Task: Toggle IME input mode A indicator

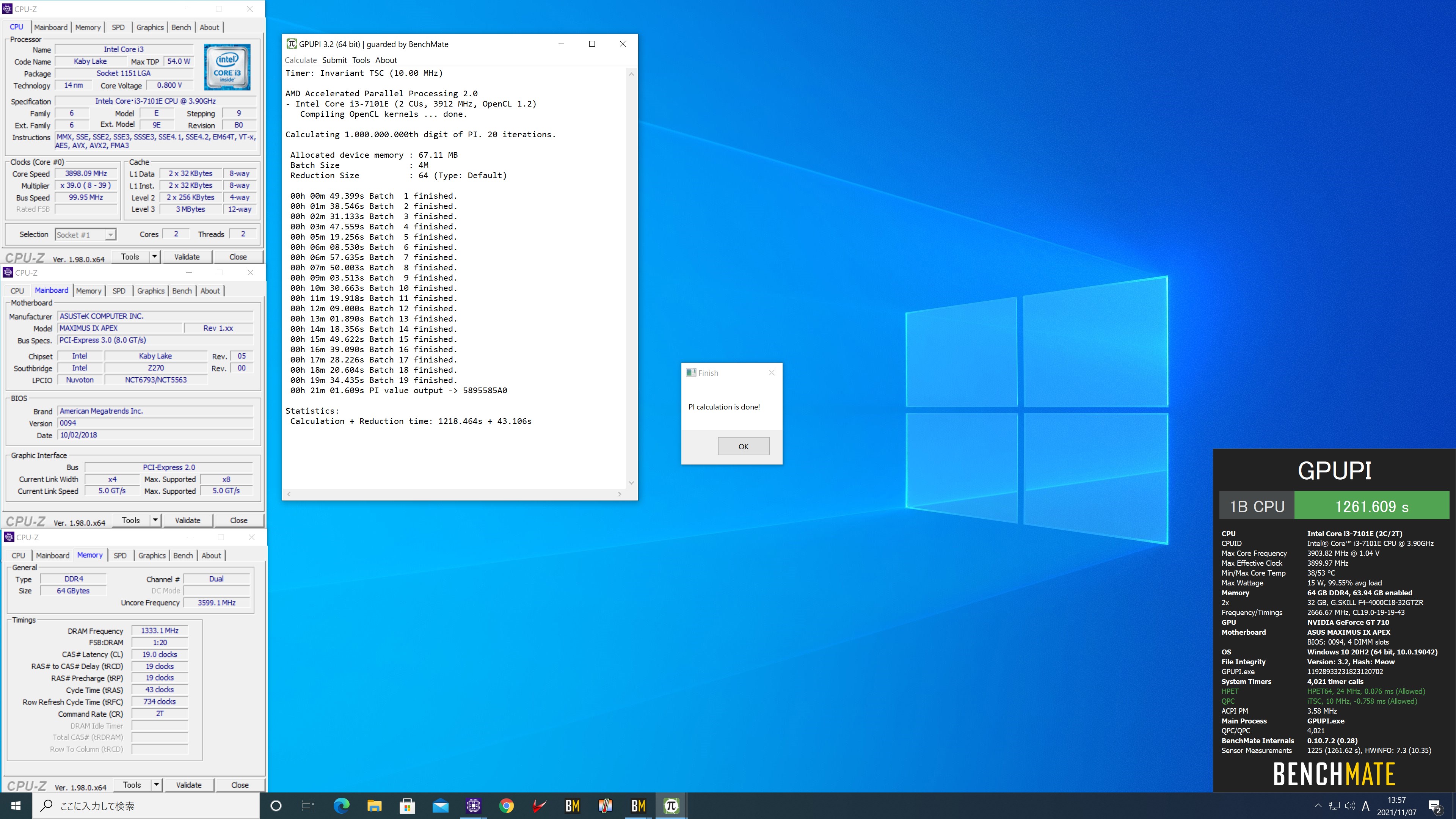Action: click(1365, 806)
